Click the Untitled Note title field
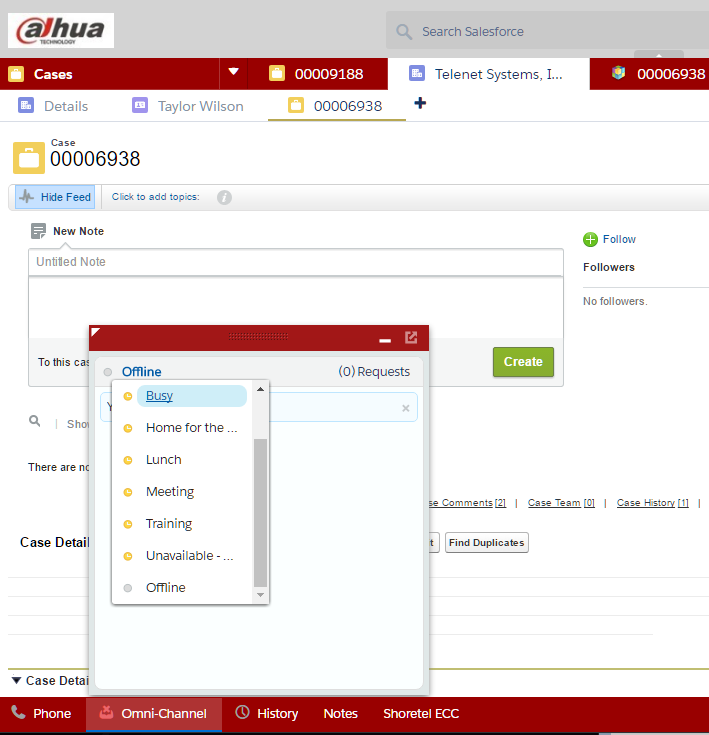 coord(296,262)
